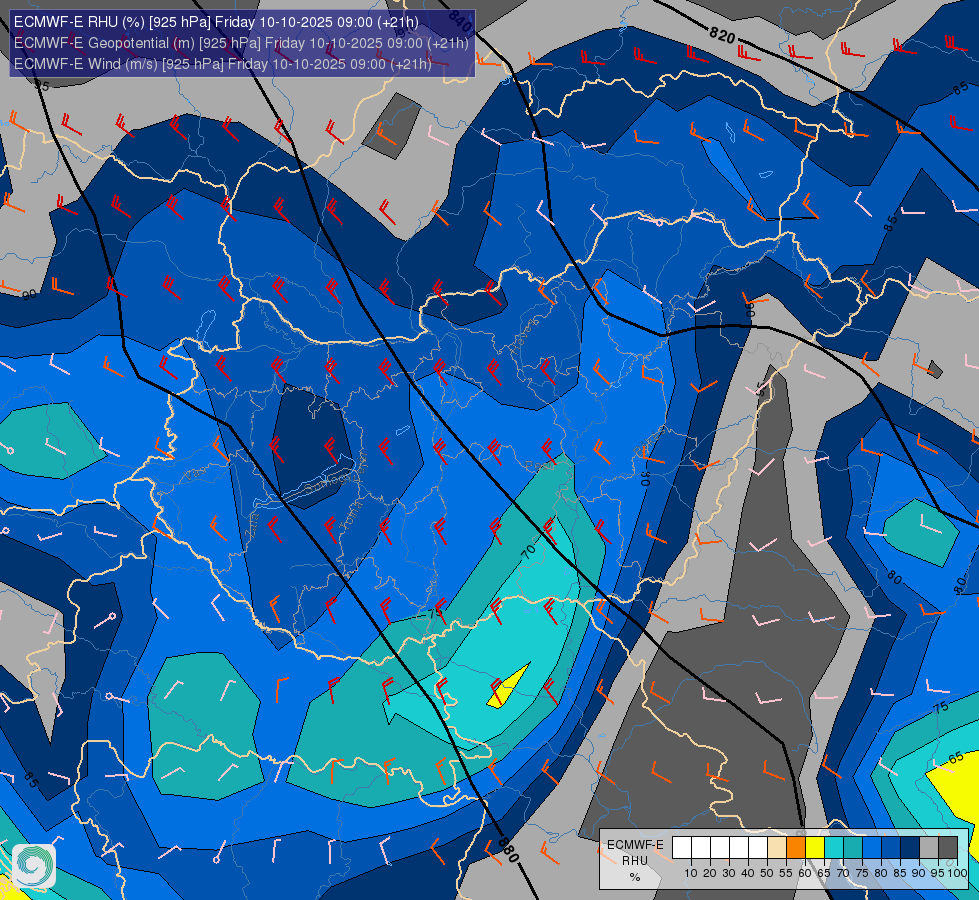The image size is (979, 900).
Task: Click the legend tick label 55
Action: click(786, 873)
